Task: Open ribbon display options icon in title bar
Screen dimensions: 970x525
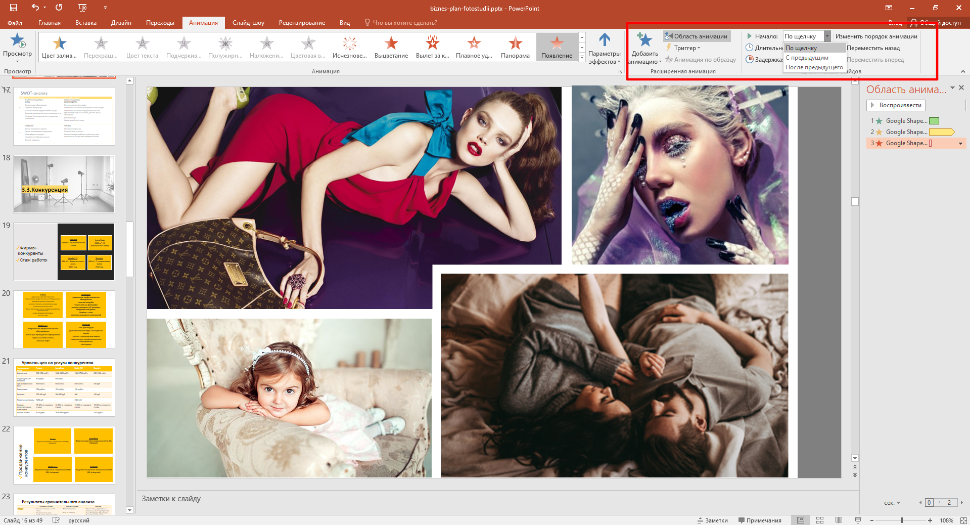Action: [x=888, y=7]
